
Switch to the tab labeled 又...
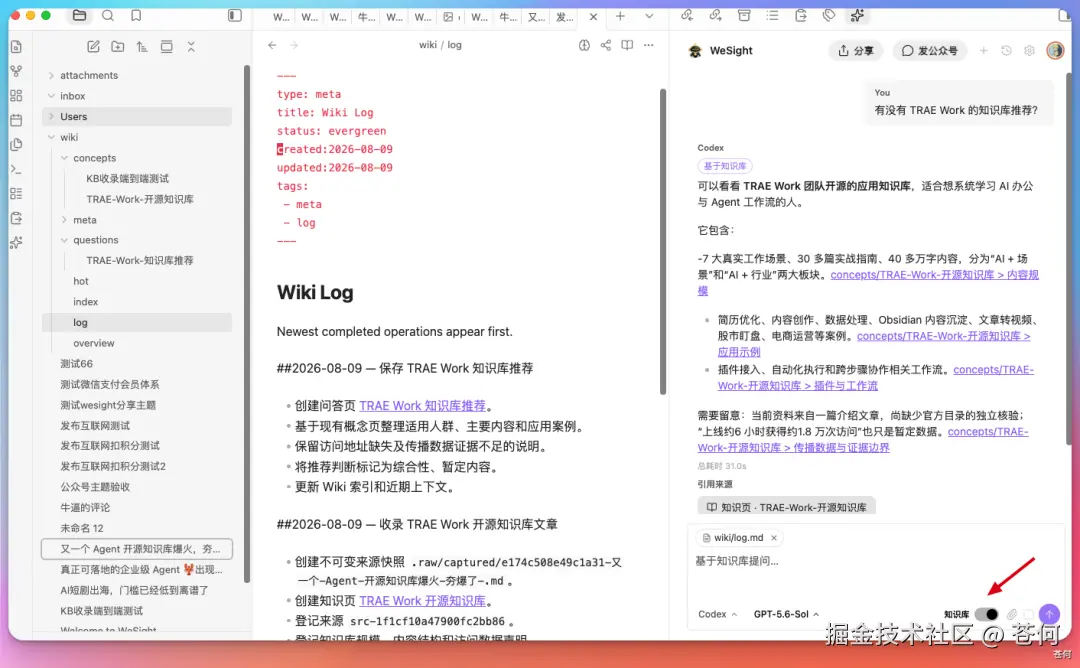(x=537, y=17)
